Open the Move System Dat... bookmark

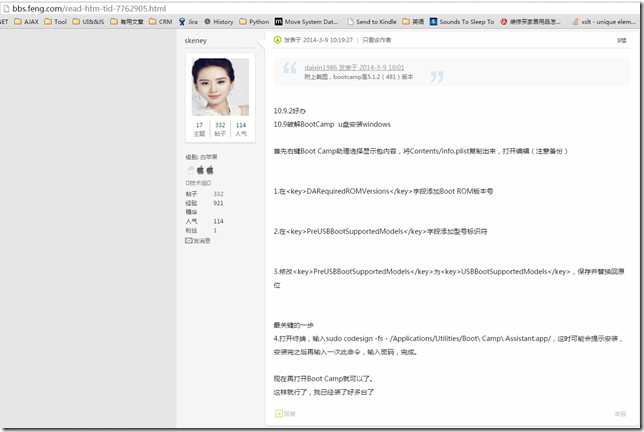point(306,21)
